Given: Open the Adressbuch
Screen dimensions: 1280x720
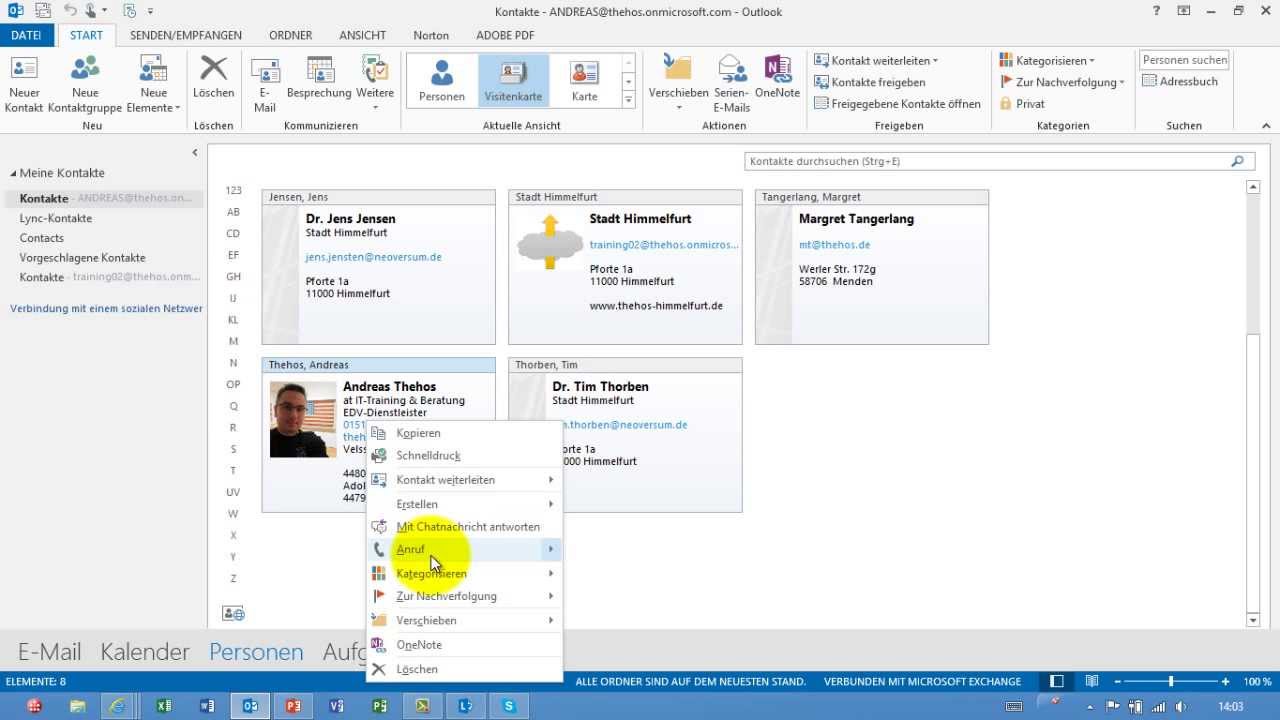Looking at the screenshot, I should coord(1180,81).
